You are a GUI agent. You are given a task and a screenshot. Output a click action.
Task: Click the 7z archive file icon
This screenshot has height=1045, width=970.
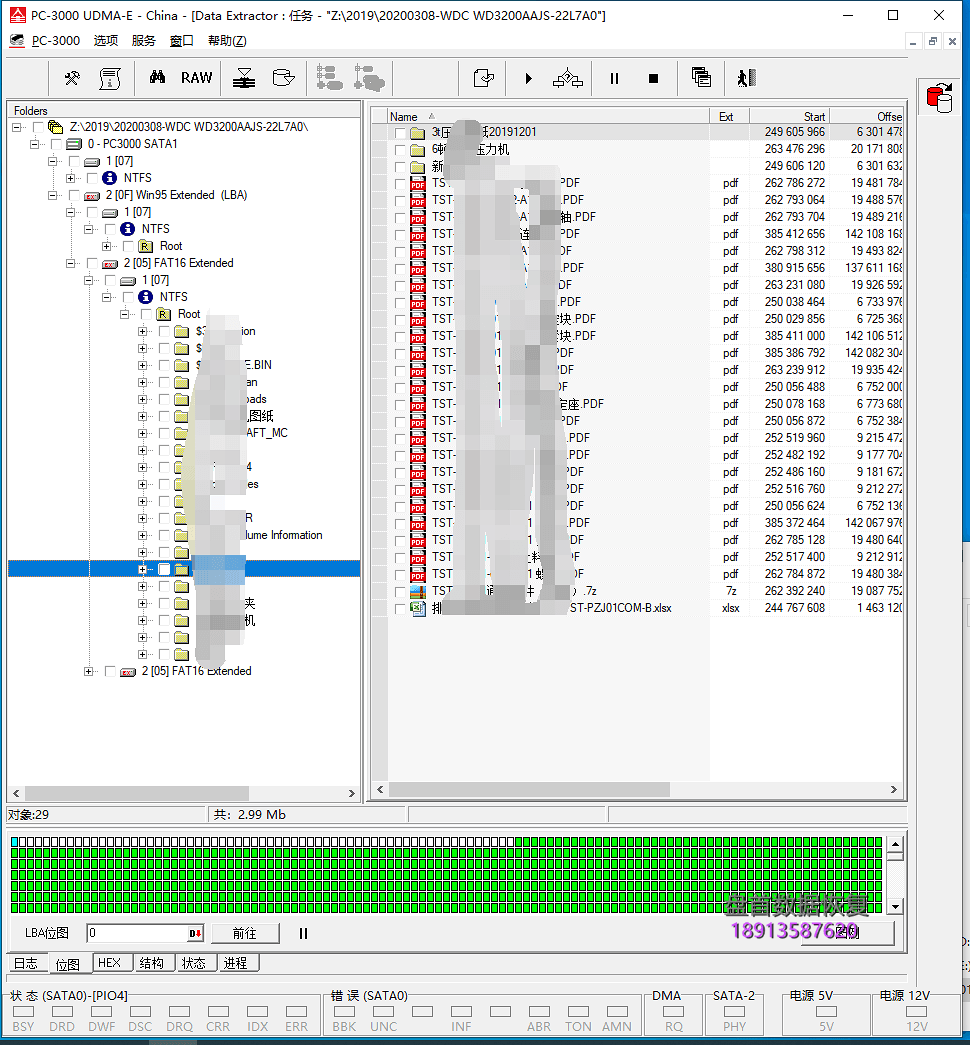[418, 591]
